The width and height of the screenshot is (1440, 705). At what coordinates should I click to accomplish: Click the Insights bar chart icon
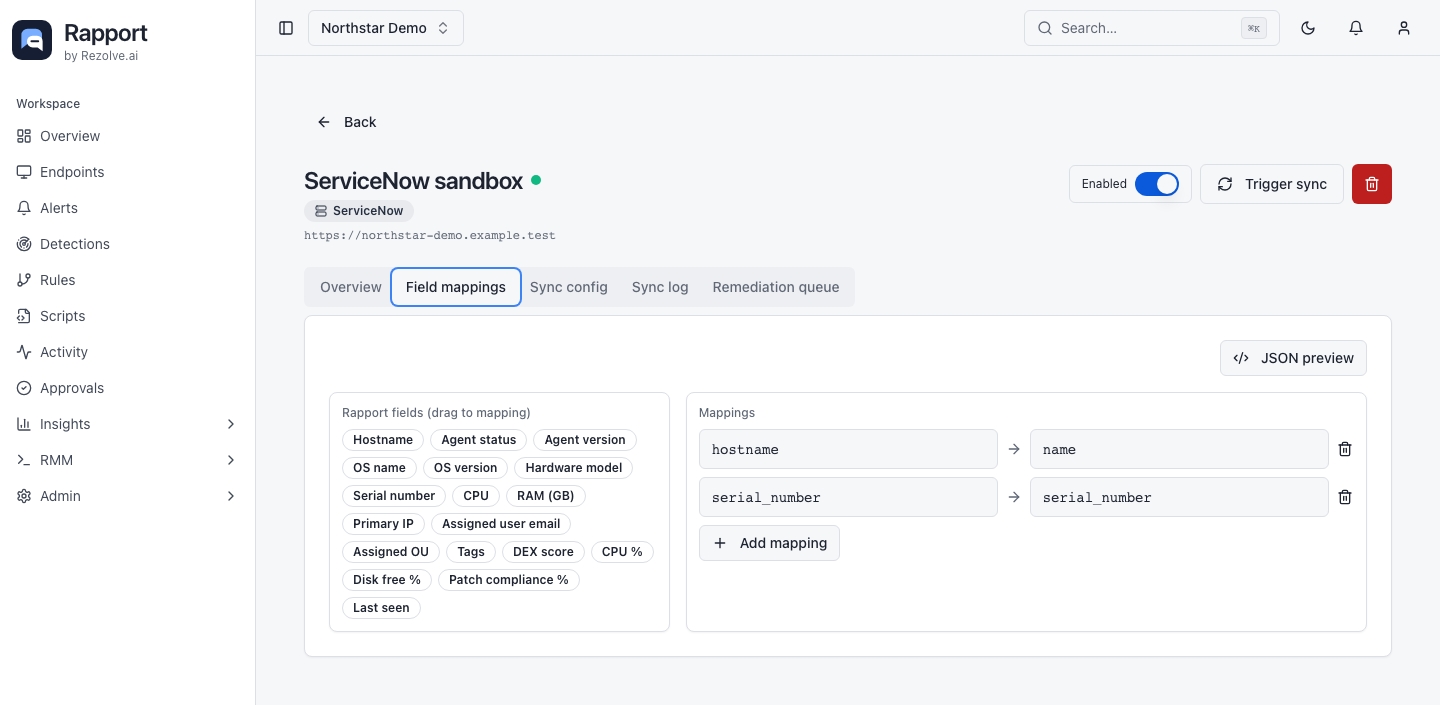24,424
